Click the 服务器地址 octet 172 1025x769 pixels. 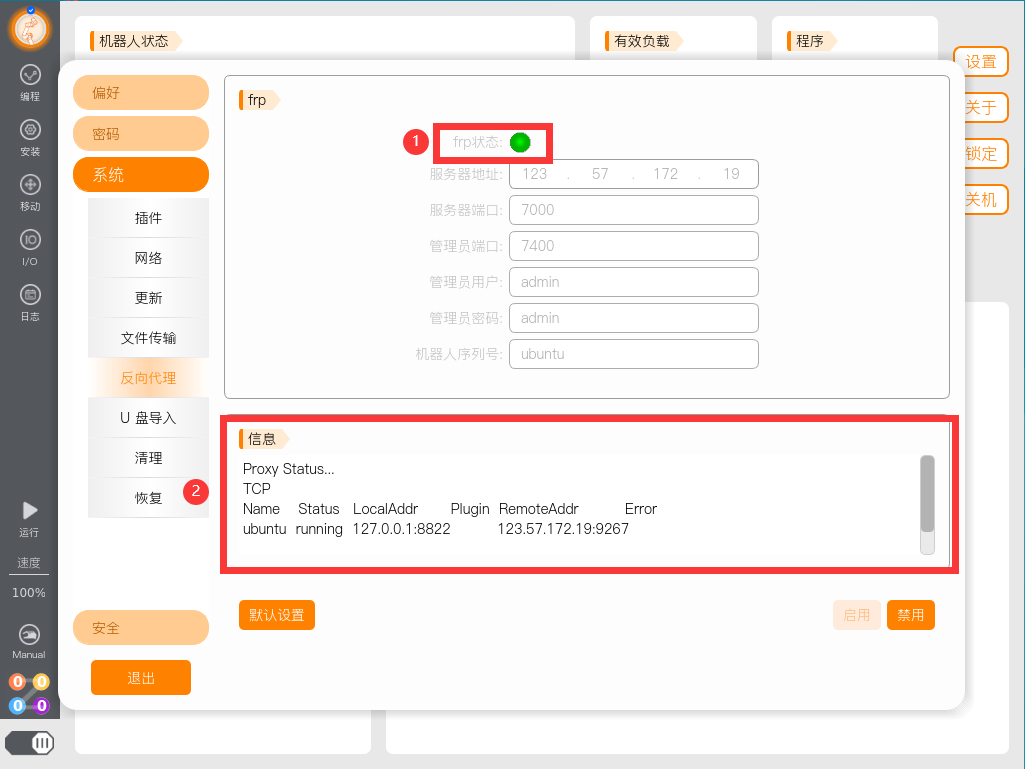(665, 174)
